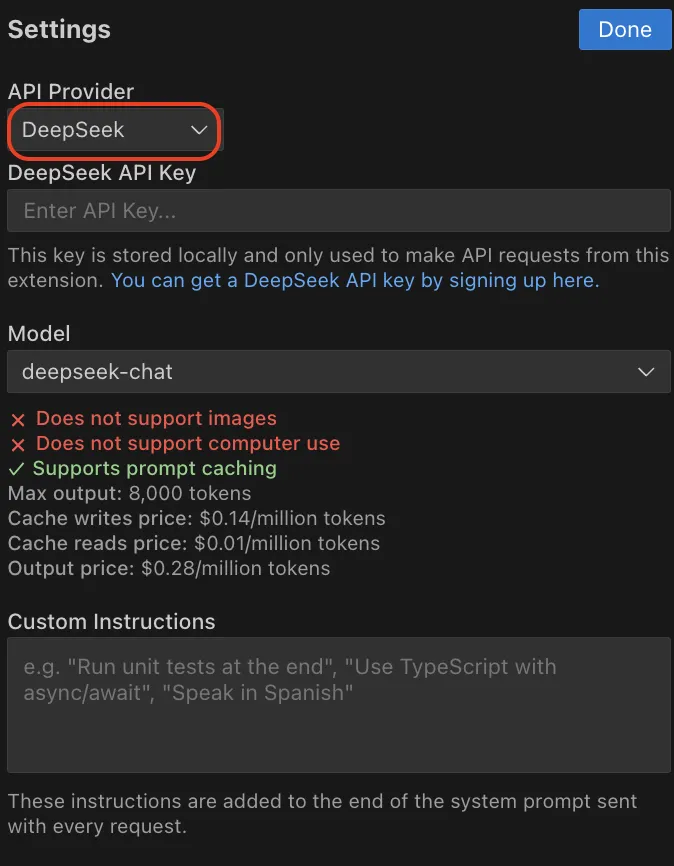Select 'deepseek-chat' from the Model combo box

(x=339, y=371)
